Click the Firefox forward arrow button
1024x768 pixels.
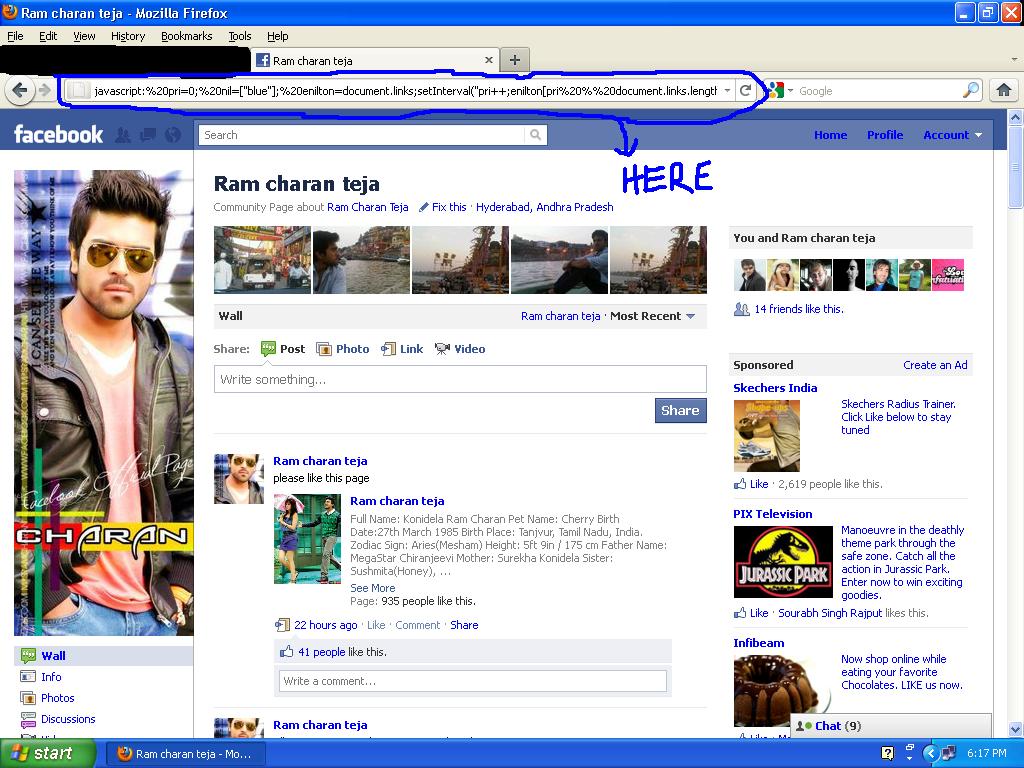pos(44,90)
